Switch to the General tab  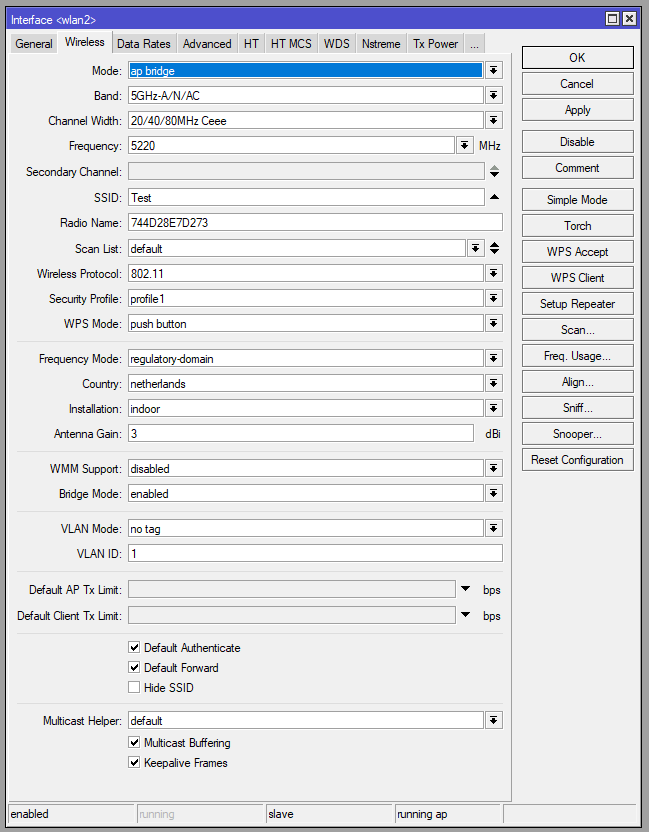coord(34,44)
